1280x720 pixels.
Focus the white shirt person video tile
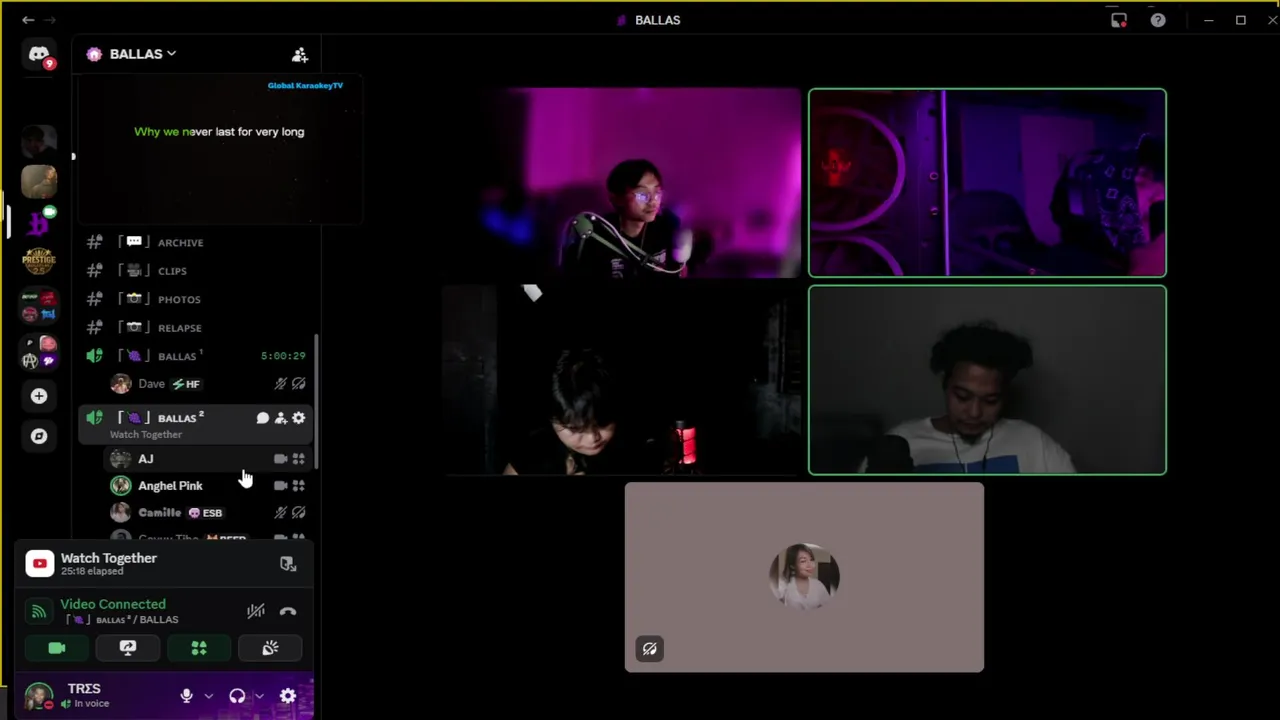click(987, 380)
